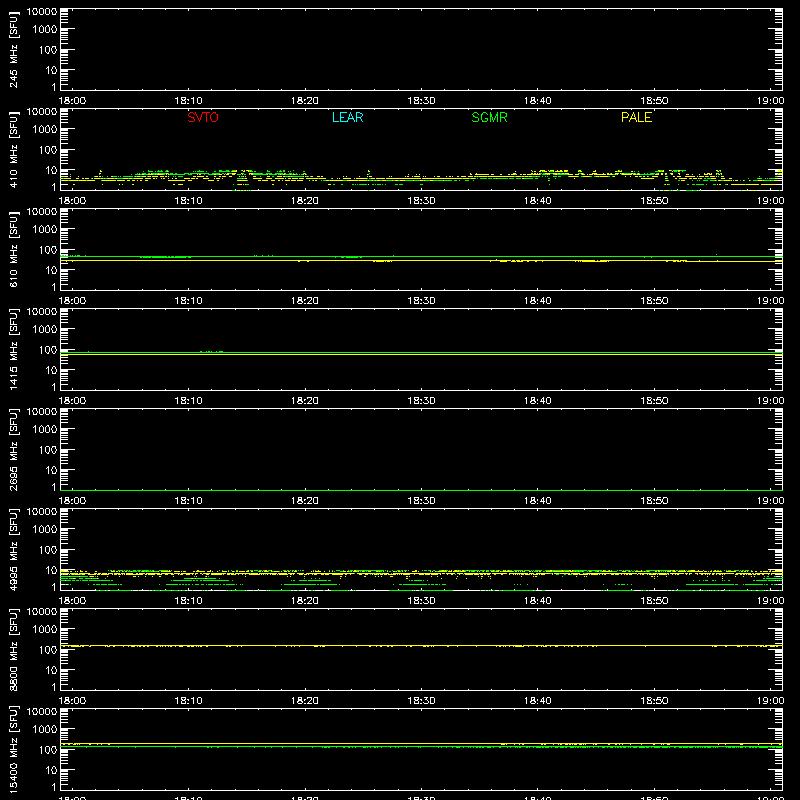Click 18:40 label beneath the 410 MHz panel
The width and height of the screenshot is (800, 800).
click(x=538, y=201)
